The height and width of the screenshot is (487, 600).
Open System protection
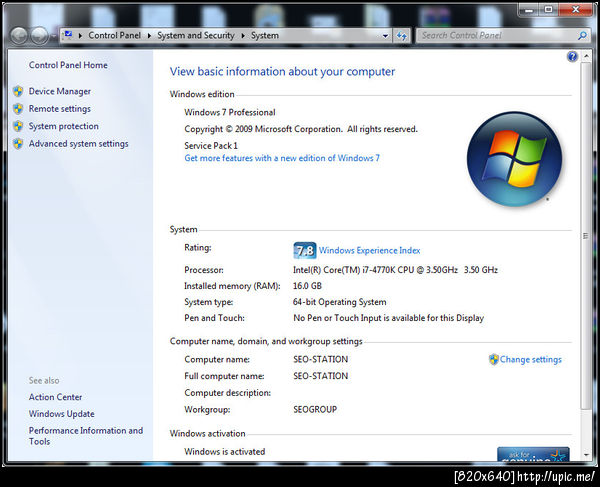pos(64,126)
